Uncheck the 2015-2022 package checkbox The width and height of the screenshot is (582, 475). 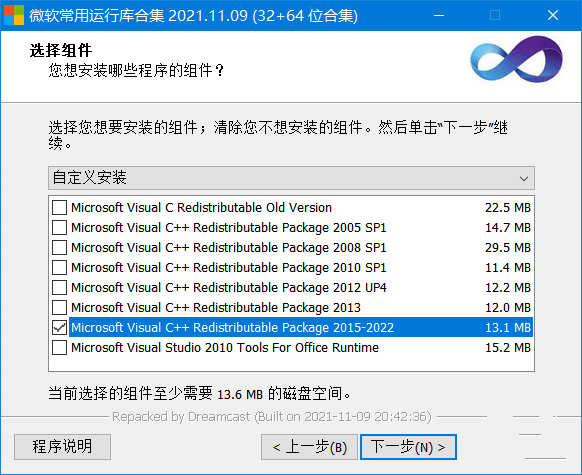coord(59,328)
